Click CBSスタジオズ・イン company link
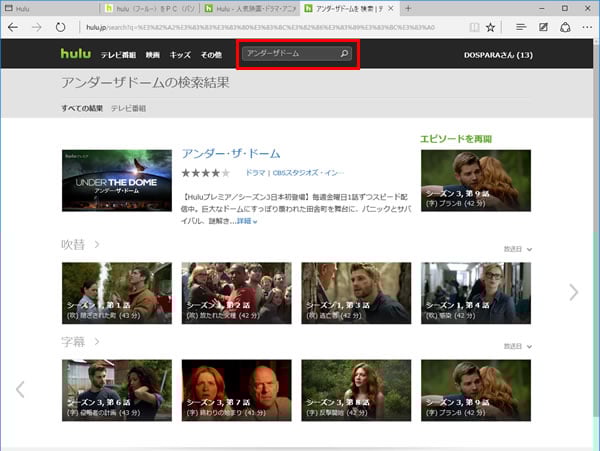The height and width of the screenshot is (451, 600). 308,173
